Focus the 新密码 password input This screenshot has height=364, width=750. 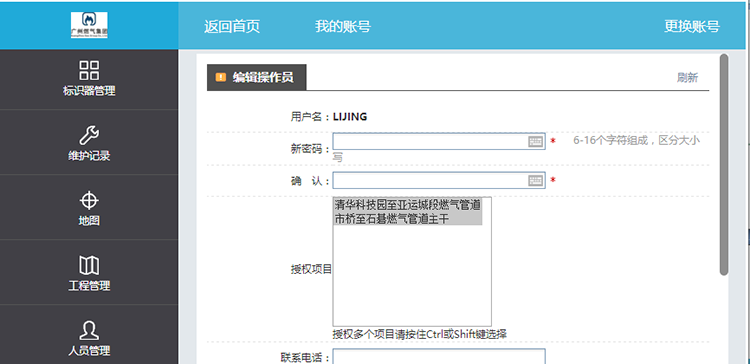439,142
